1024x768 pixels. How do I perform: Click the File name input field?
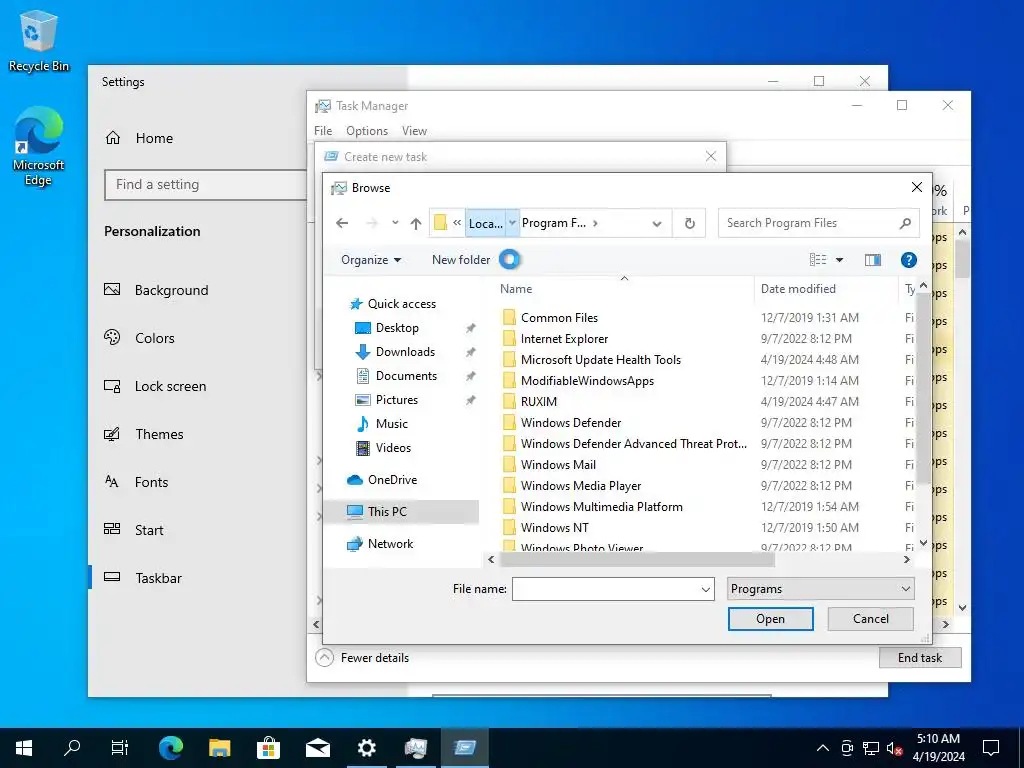point(605,589)
